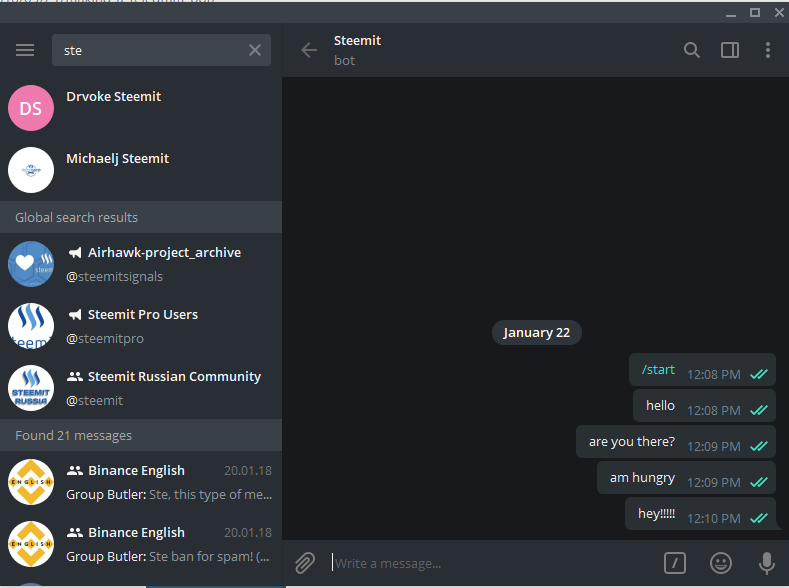This screenshot has width=789, height=588.
Task: Open Airhawk-project_archive channel
Action: coord(141,264)
